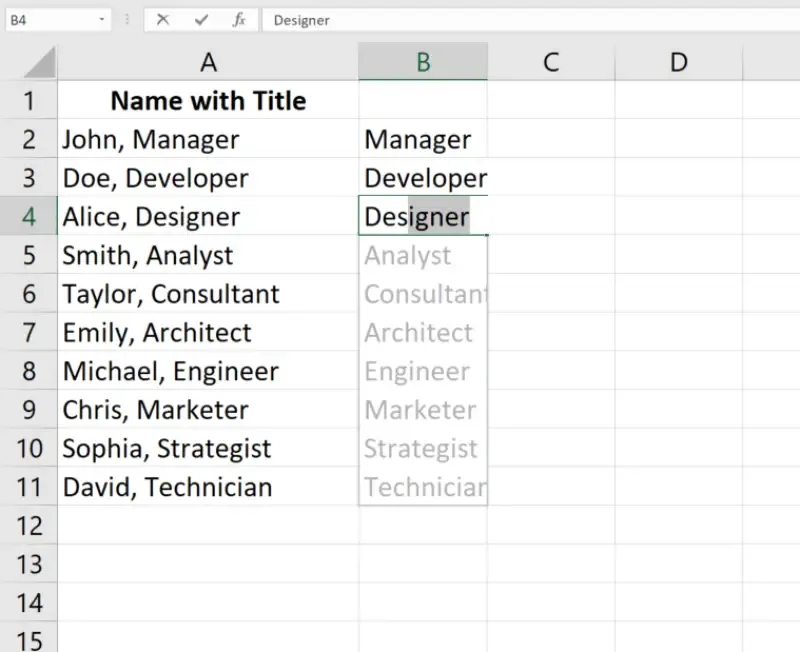
Task: Select column B header
Action: (x=423, y=62)
